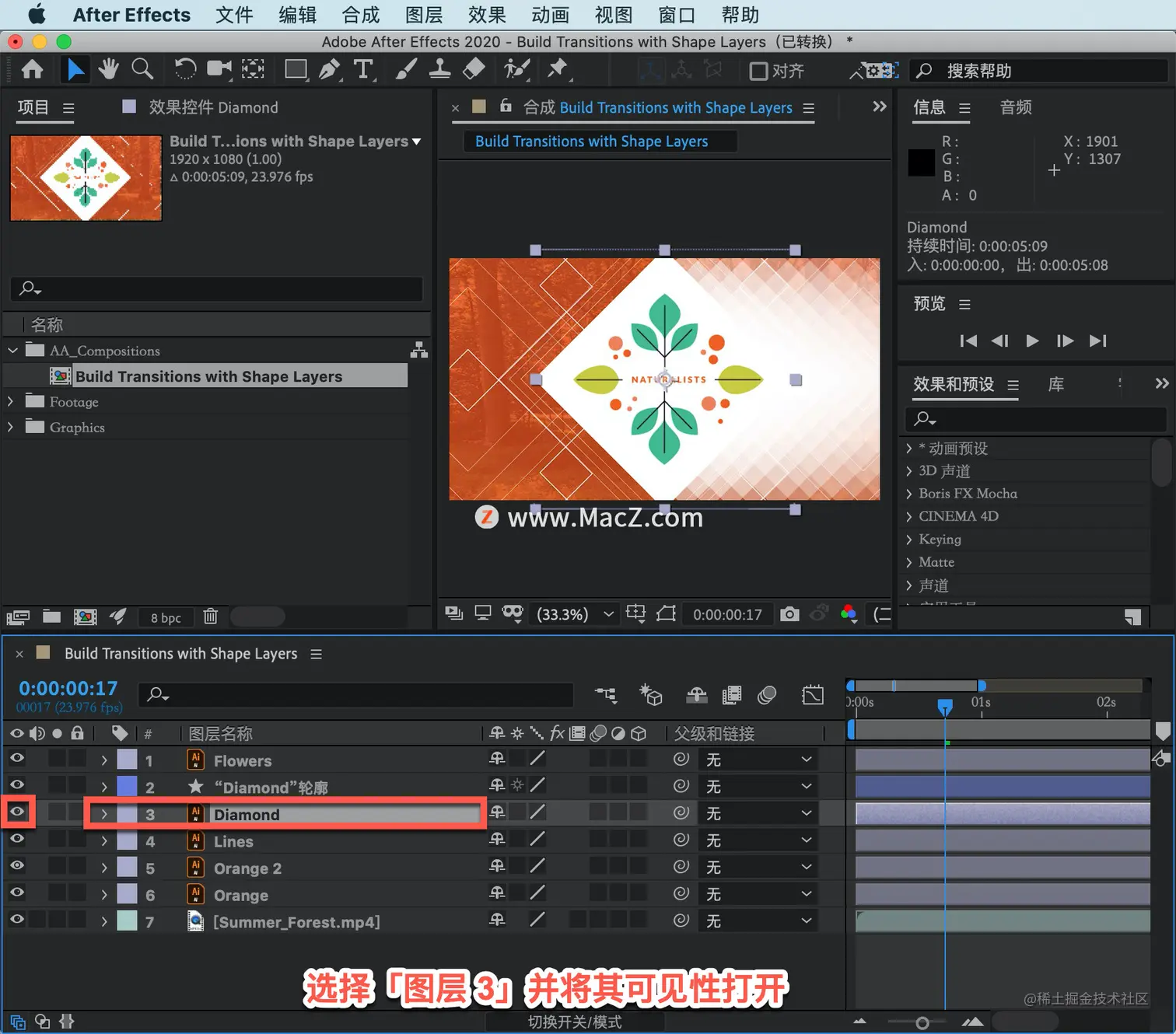Image resolution: width=1176 pixels, height=1034 pixels.
Task: Toggle visibility eye of Orange 2 layer
Action: click(x=17, y=865)
